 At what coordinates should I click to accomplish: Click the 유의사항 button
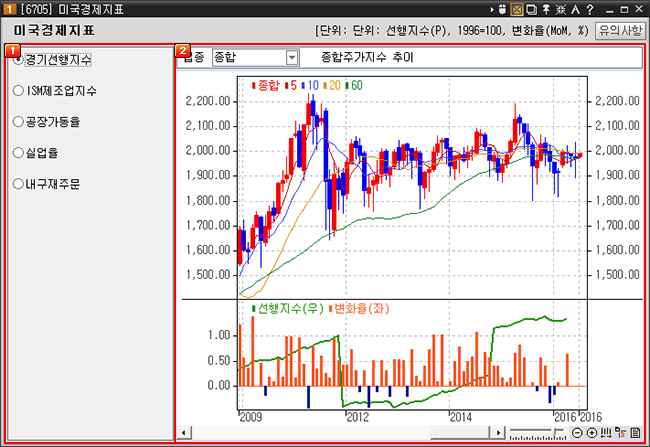point(619,31)
